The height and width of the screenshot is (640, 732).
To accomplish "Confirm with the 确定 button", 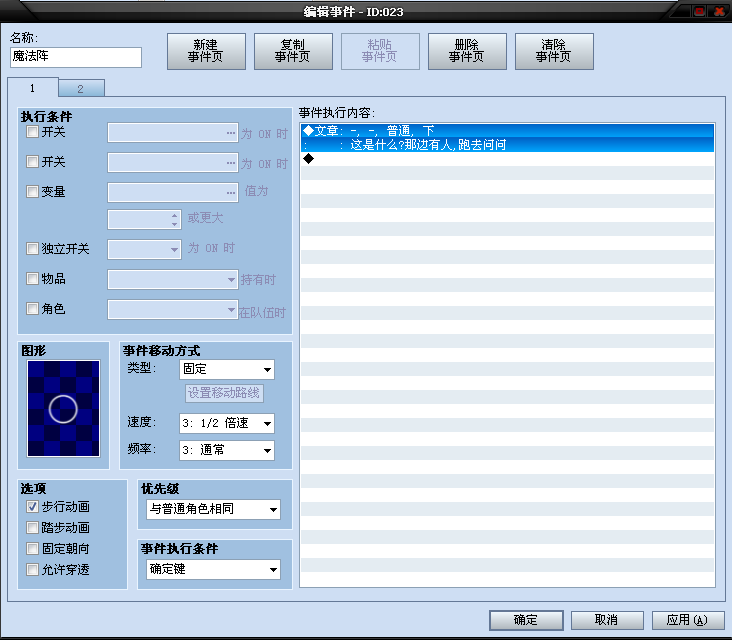I will tap(526, 620).
